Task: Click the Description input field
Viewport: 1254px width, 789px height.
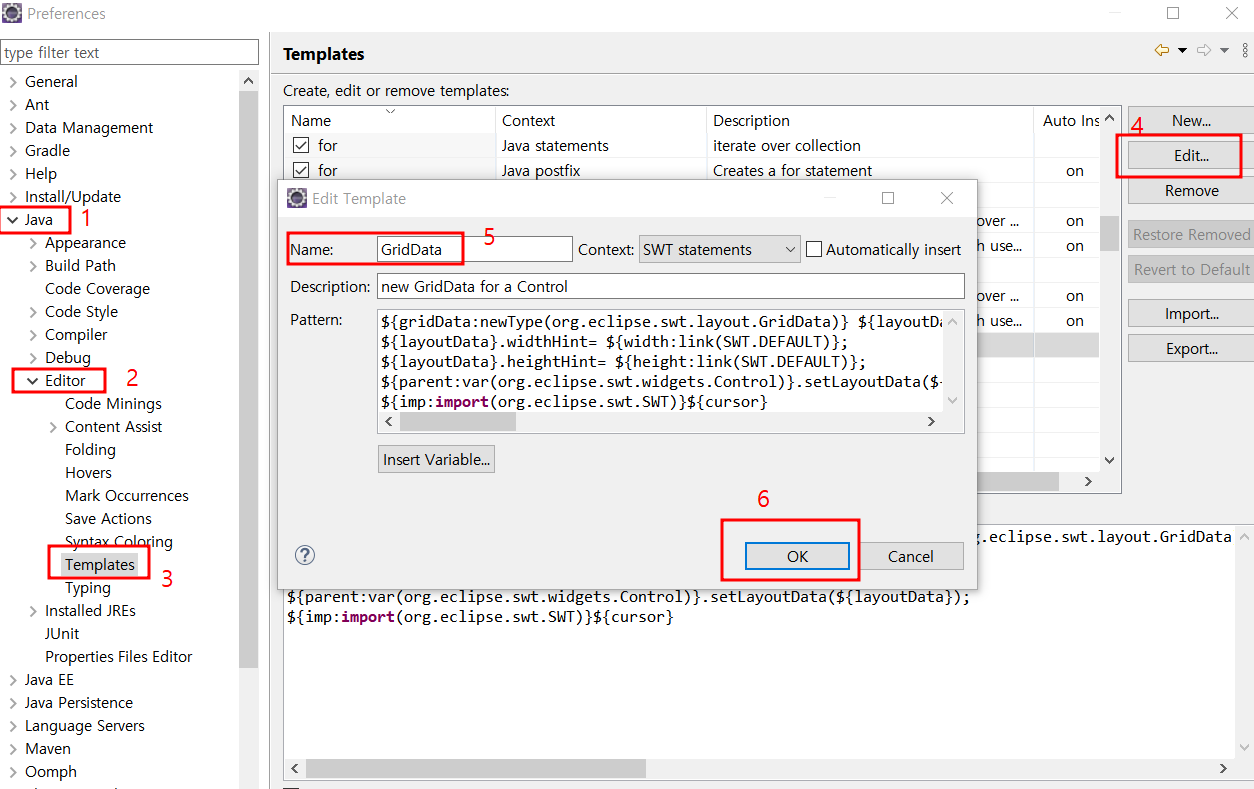Action: tap(670, 287)
